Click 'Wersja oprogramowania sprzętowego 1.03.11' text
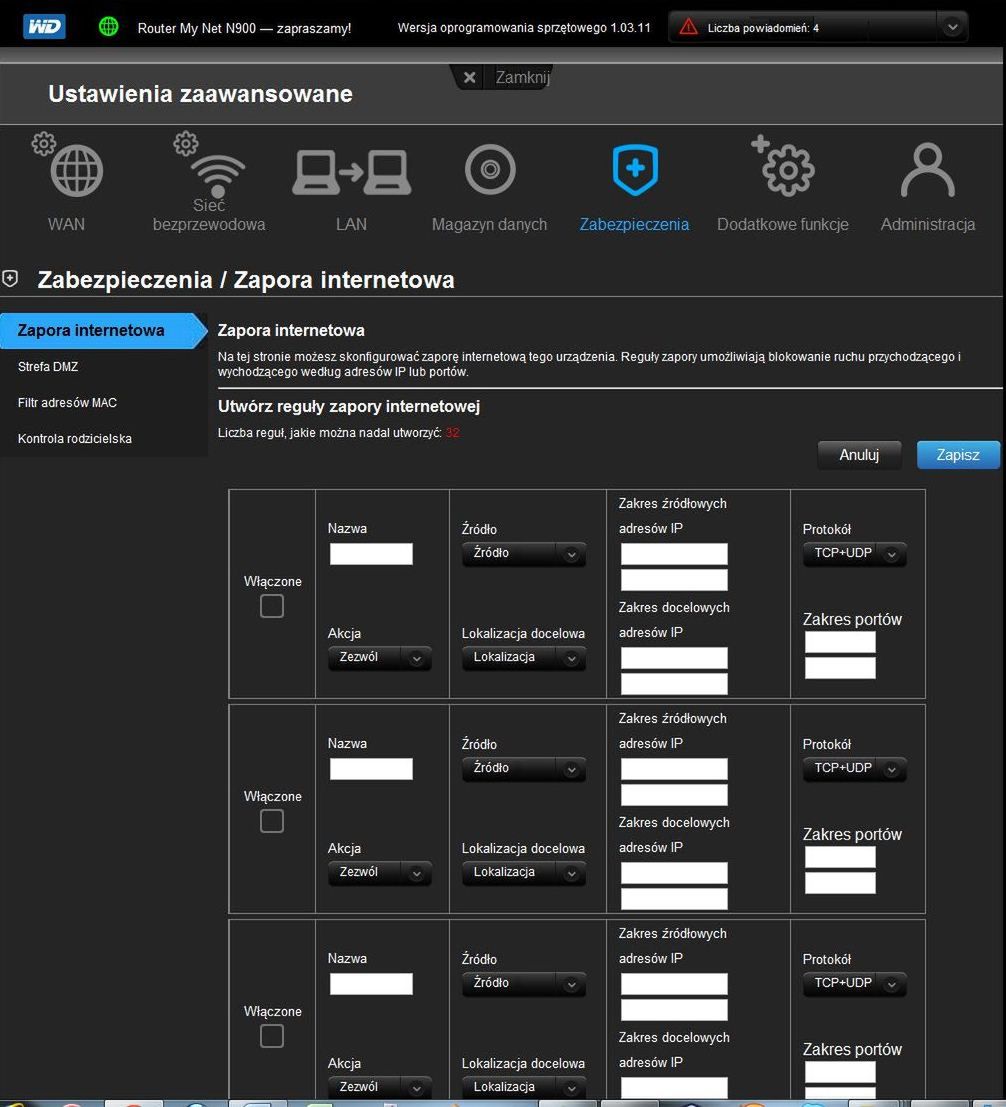The width and height of the screenshot is (1006, 1107). tap(524, 28)
